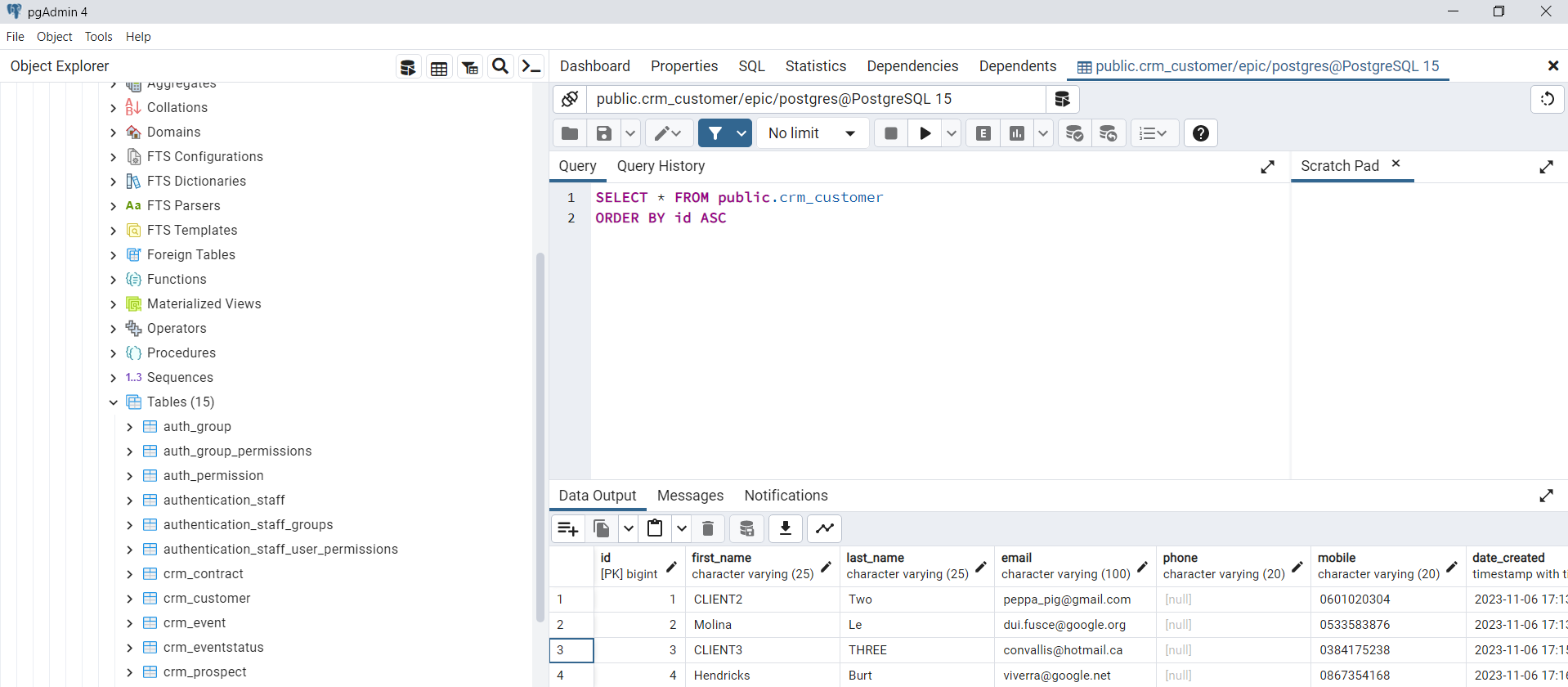This screenshot has width=1568, height=687.
Task: Open the Help menu
Action: [138, 37]
